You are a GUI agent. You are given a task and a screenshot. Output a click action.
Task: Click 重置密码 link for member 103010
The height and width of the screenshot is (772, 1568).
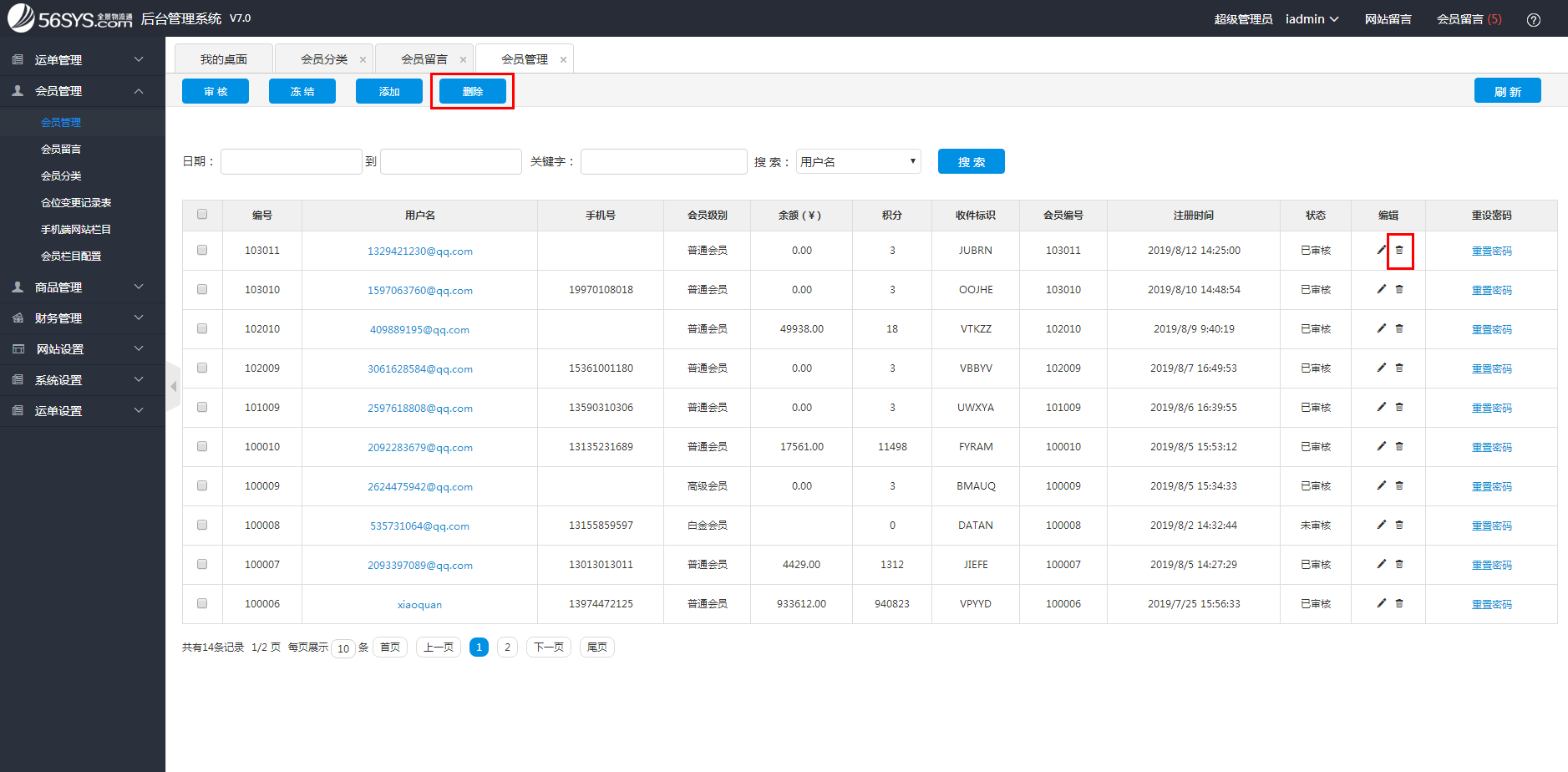click(x=1491, y=290)
